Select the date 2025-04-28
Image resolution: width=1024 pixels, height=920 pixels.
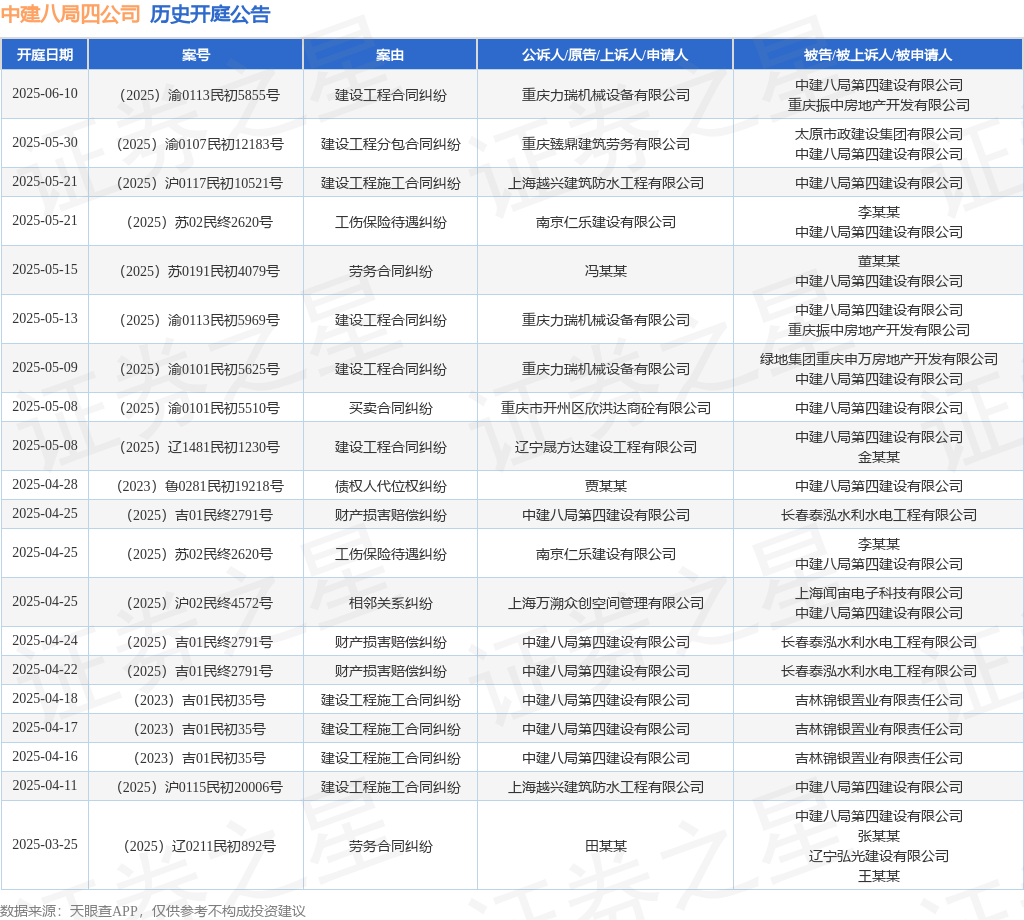coord(44,484)
